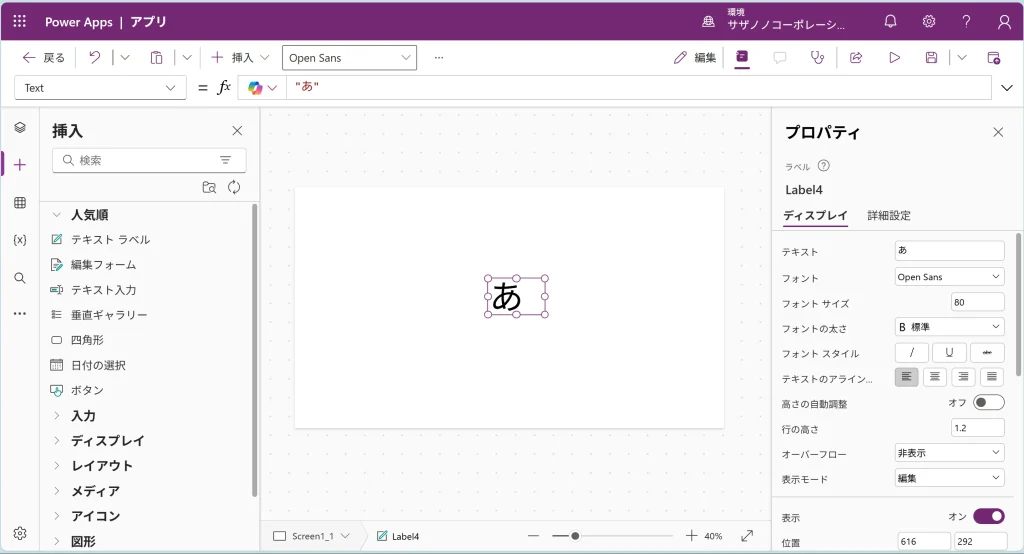Open the Text property selector dropdown
Screen dimensions: 1024x554
(100, 88)
